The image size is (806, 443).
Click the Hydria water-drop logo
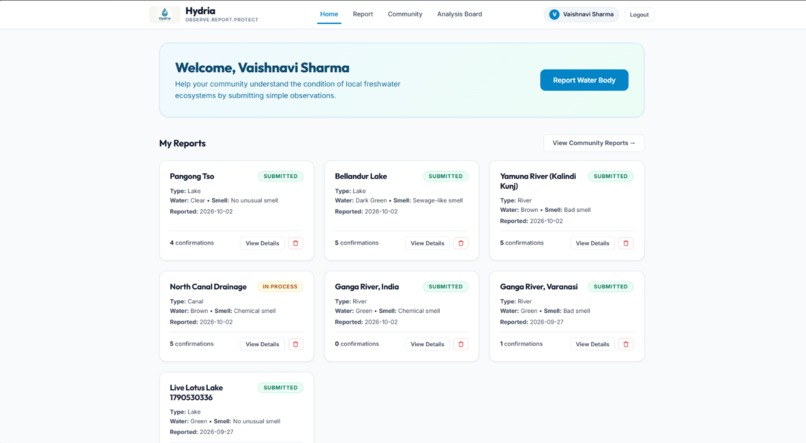click(x=164, y=14)
